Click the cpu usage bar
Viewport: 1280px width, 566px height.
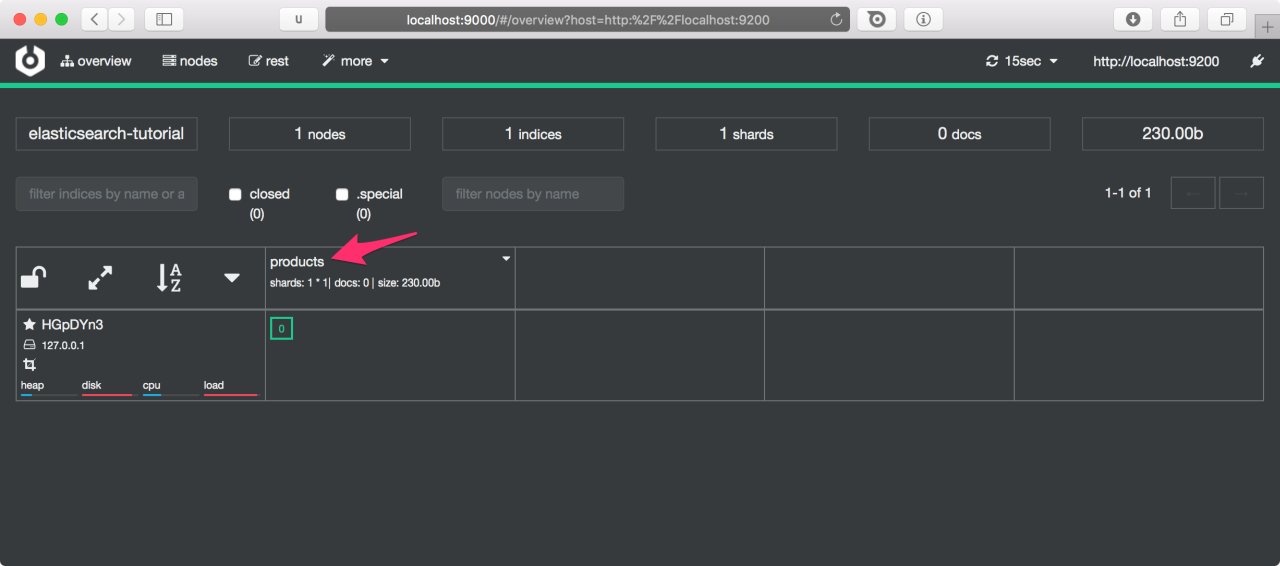pyautogui.click(x=170, y=395)
